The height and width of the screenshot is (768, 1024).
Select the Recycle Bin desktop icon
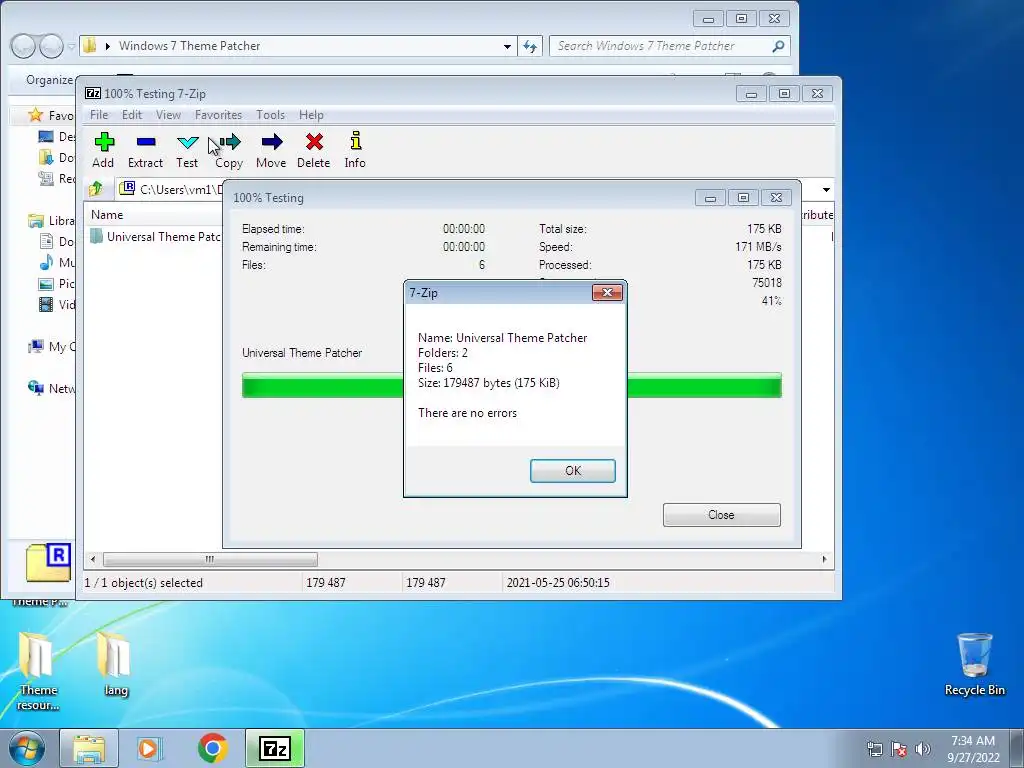[974, 665]
